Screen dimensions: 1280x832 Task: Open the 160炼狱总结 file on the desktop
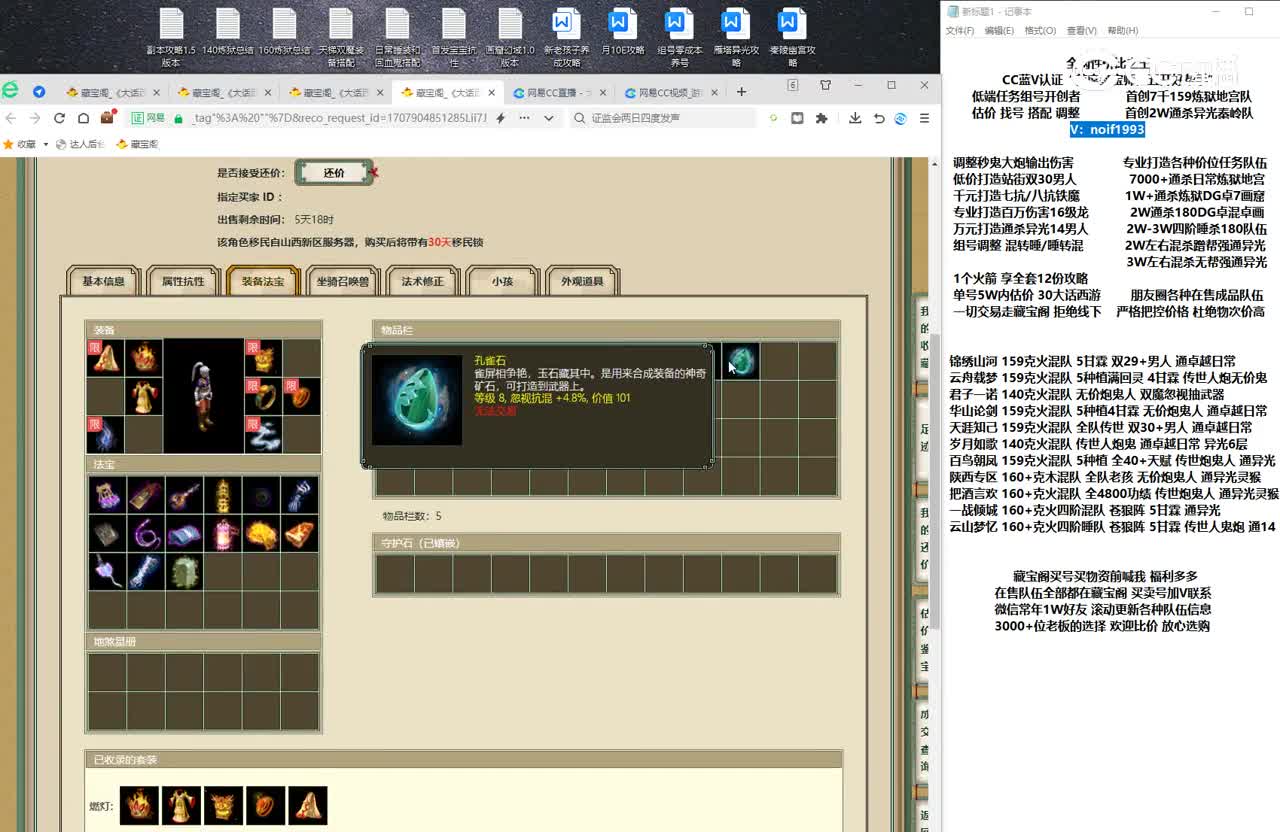pyautogui.click(x=284, y=31)
